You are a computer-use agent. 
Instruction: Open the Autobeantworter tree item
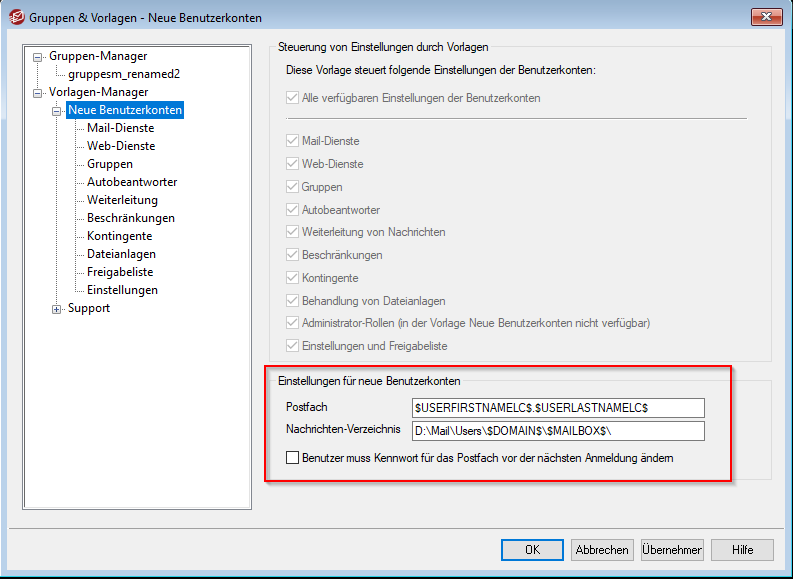tap(132, 182)
